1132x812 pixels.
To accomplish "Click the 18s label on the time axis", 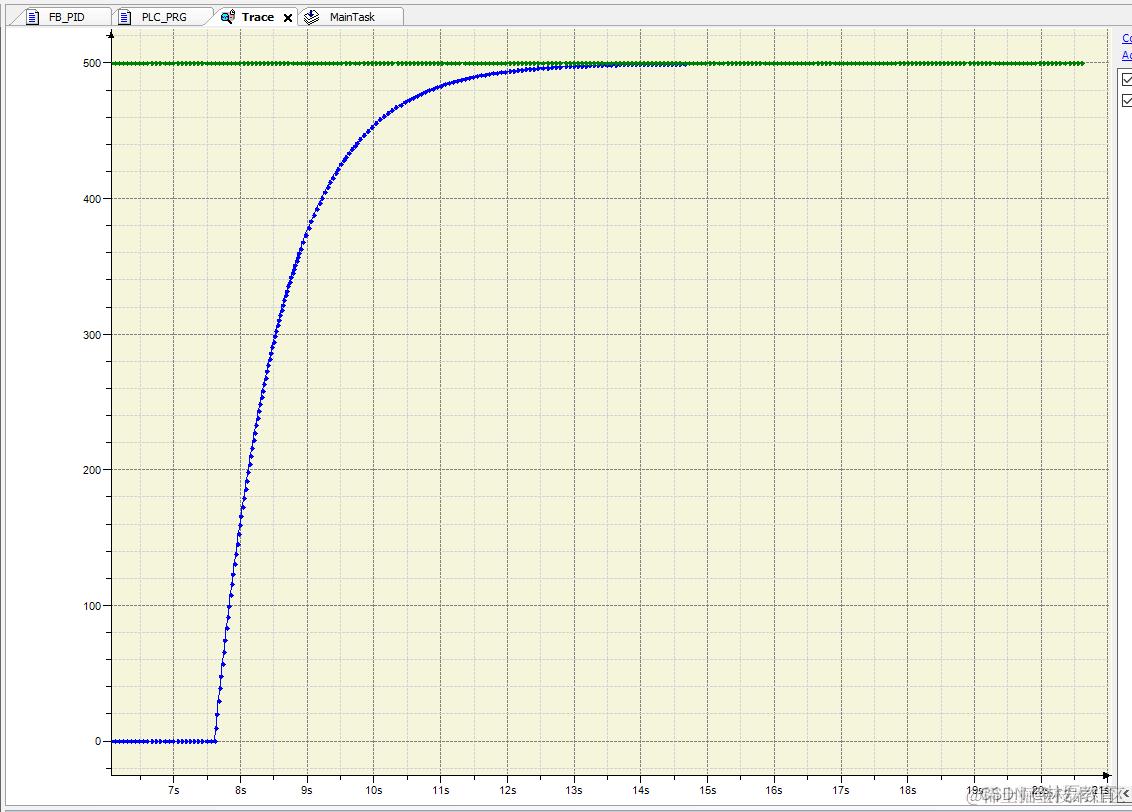I will [x=907, y=790].
